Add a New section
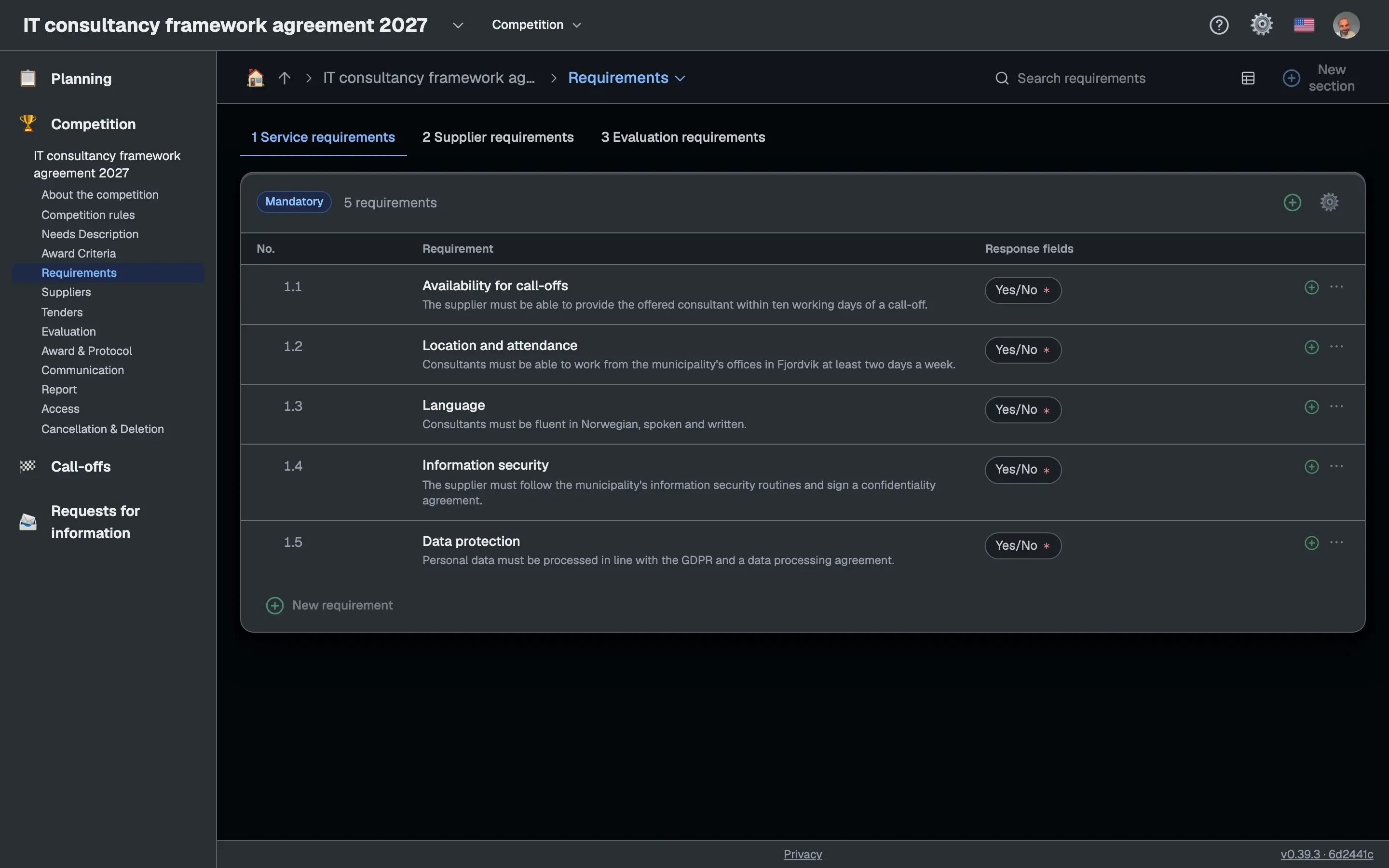 tap(1319, 78)
